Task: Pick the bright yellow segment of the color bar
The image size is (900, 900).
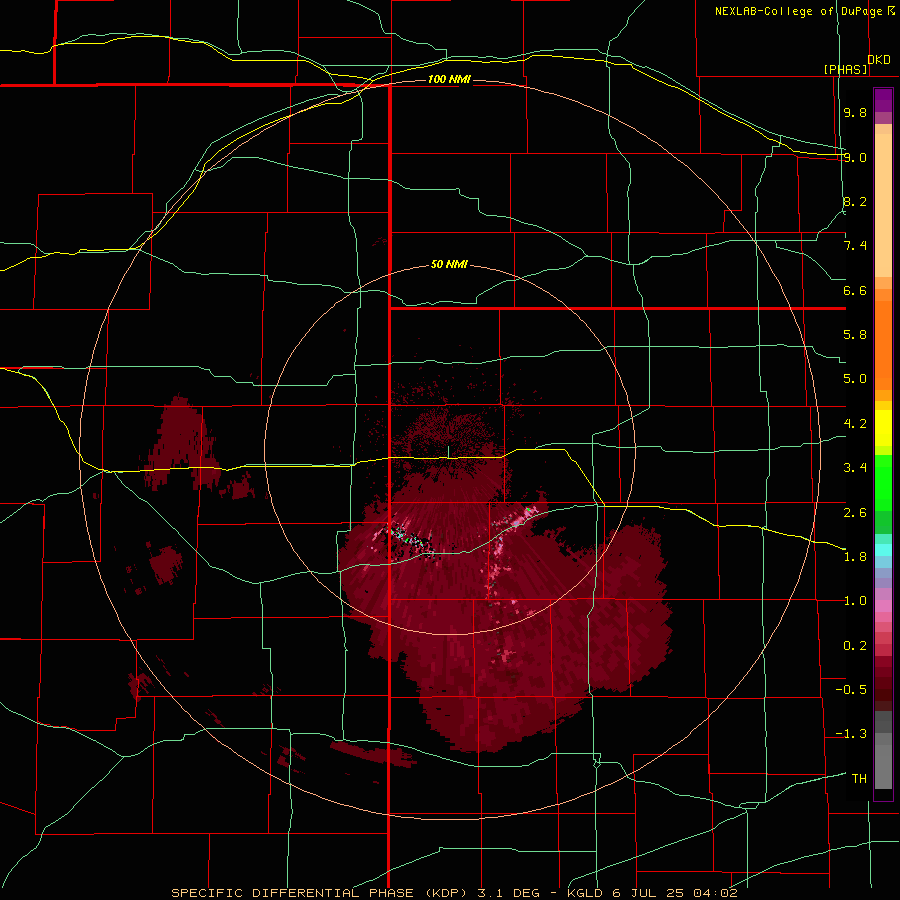Action: coord(883,428)
